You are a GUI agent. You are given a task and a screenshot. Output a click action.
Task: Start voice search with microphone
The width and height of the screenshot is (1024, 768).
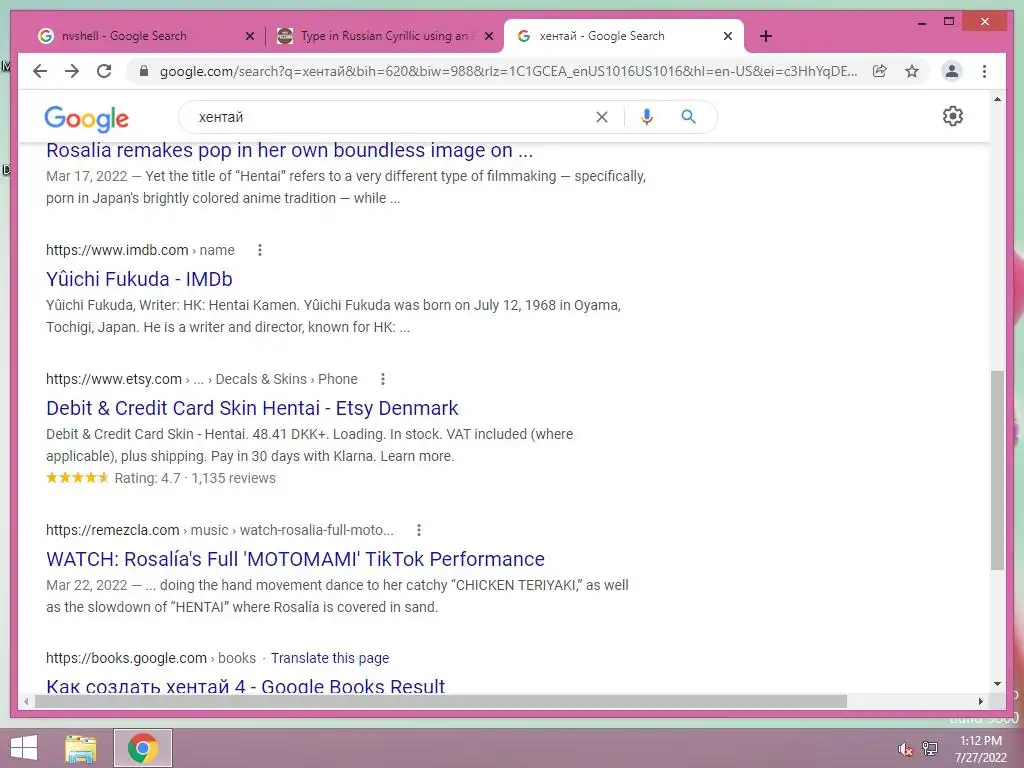pyautogui.click(x=647, y=117)
